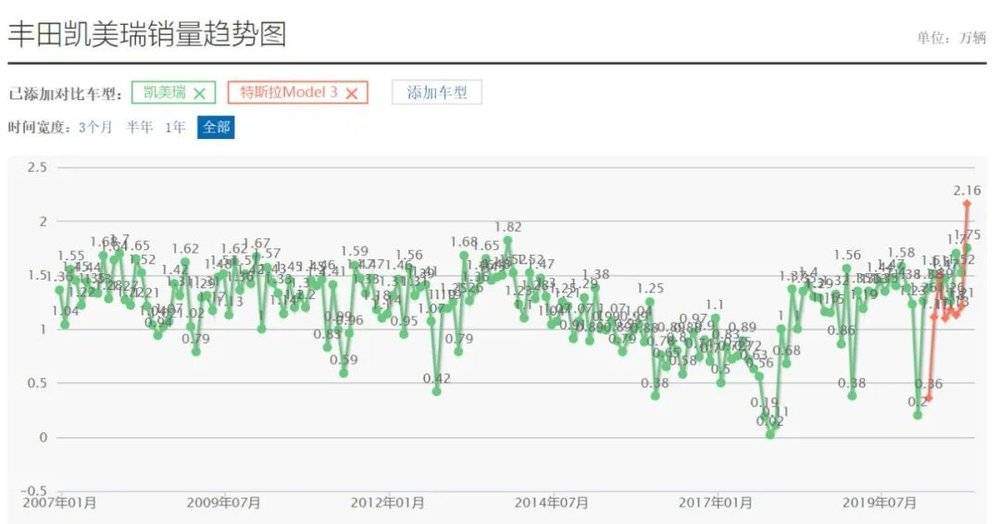Click the 1.75 Camry latest data point
1000x524 pixels.
[x=967, y=248]
